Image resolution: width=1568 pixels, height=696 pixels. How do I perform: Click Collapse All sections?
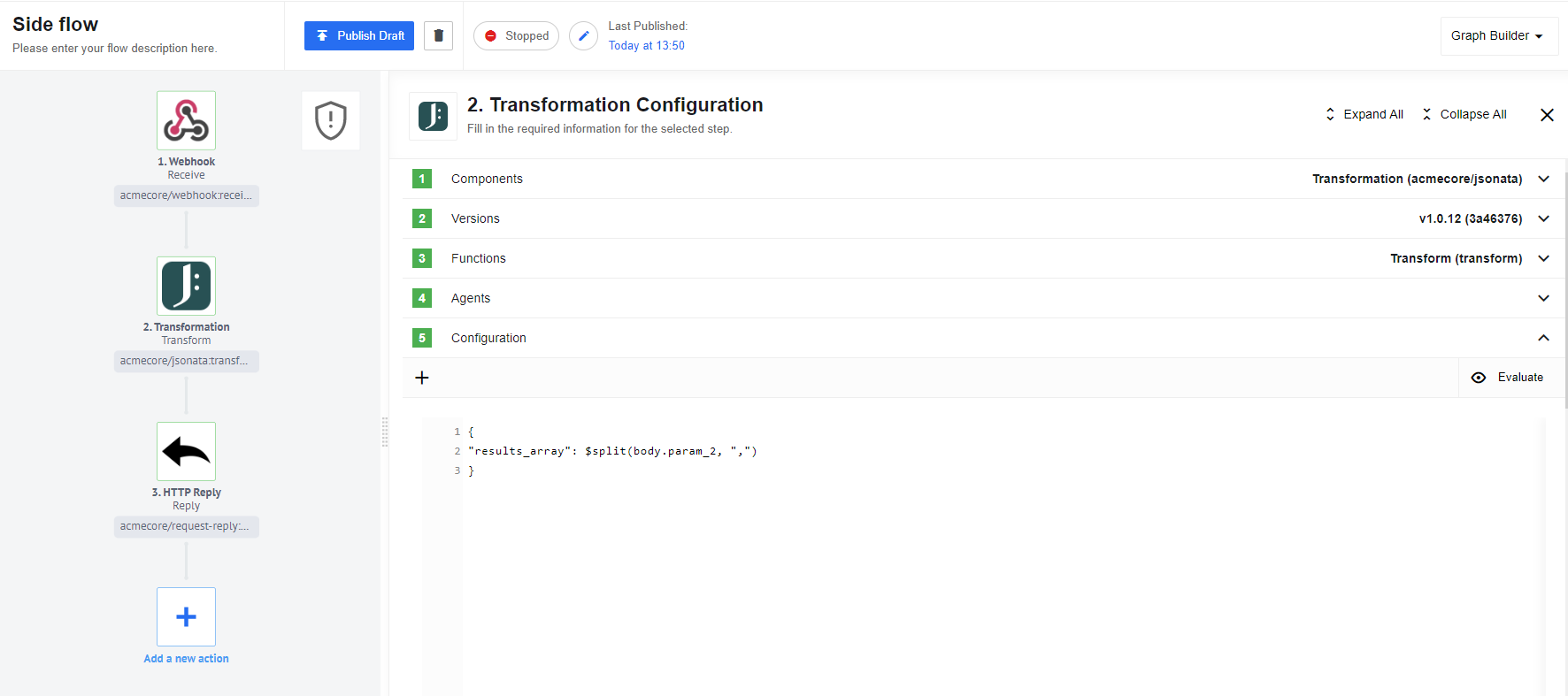[1464, 114]
